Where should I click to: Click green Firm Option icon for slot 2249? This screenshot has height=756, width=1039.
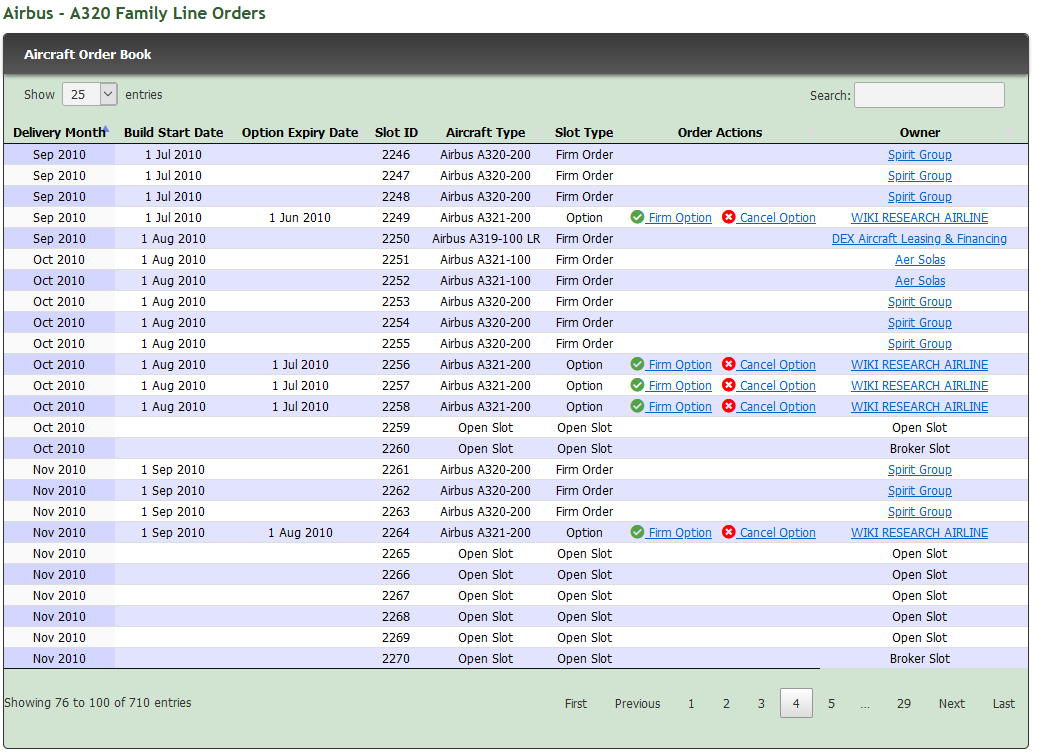coord(637,217)
